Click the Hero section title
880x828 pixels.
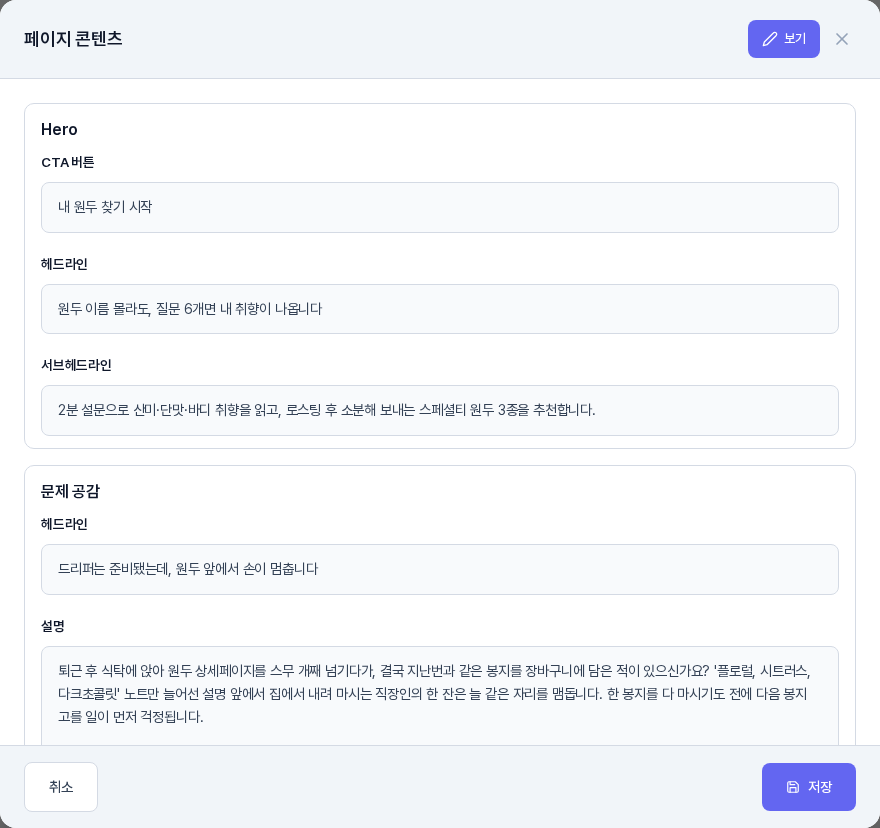tap(59, 129)
